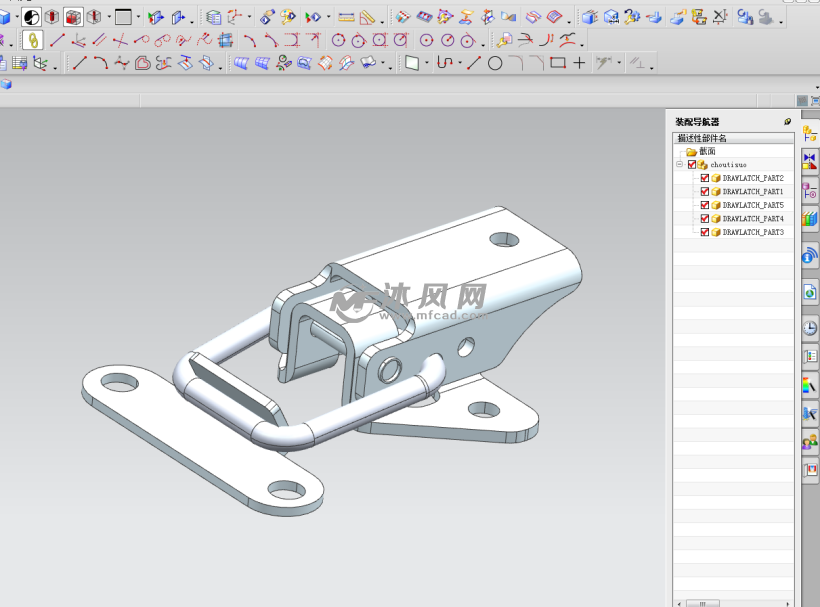Select the Rectangle curve tool
This screenshot has width=820, height=607.
tap(558, 63)
